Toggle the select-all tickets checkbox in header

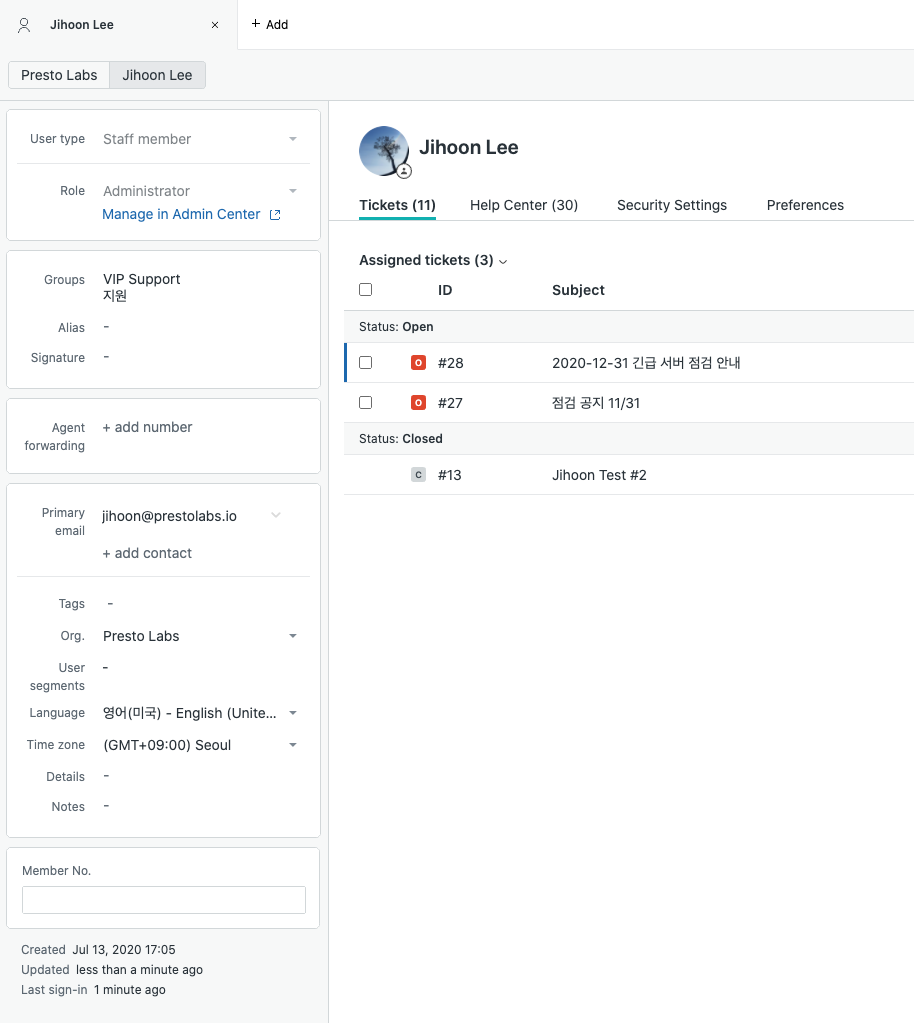(x=365, y=290)
